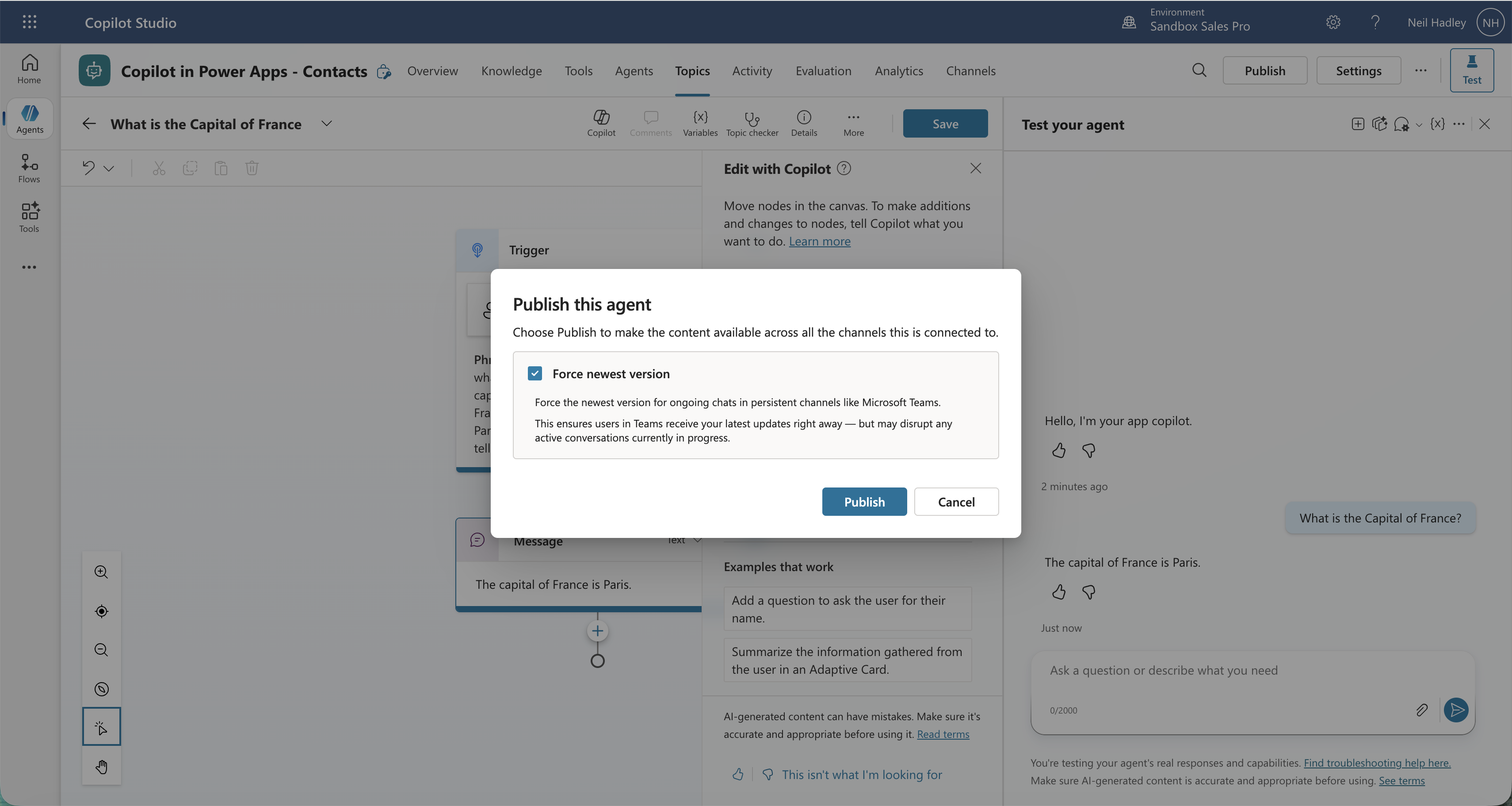Open the Variables toolbar button
The width and height of the screenshot is (1512, 806).
[x=700, y=123]
